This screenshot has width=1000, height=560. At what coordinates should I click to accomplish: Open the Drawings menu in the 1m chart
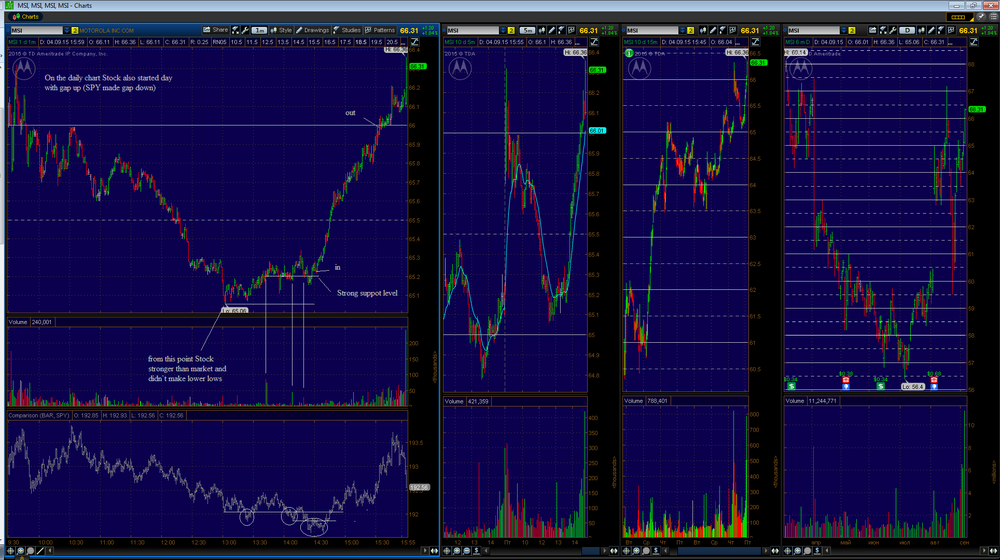[312, 30]
